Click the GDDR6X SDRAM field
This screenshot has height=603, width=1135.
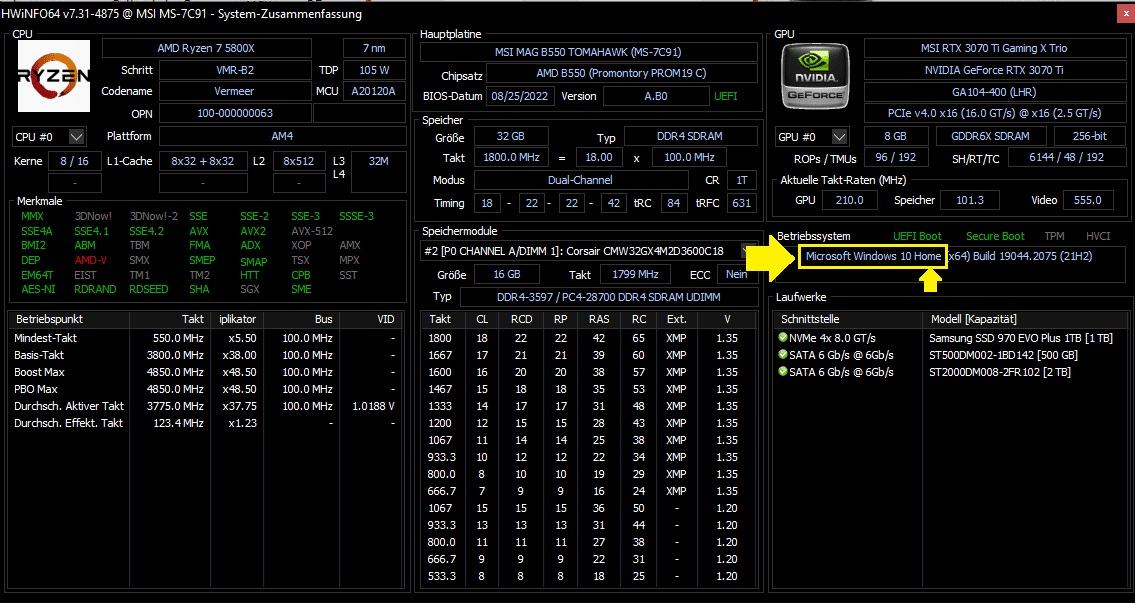click(992, 136)
